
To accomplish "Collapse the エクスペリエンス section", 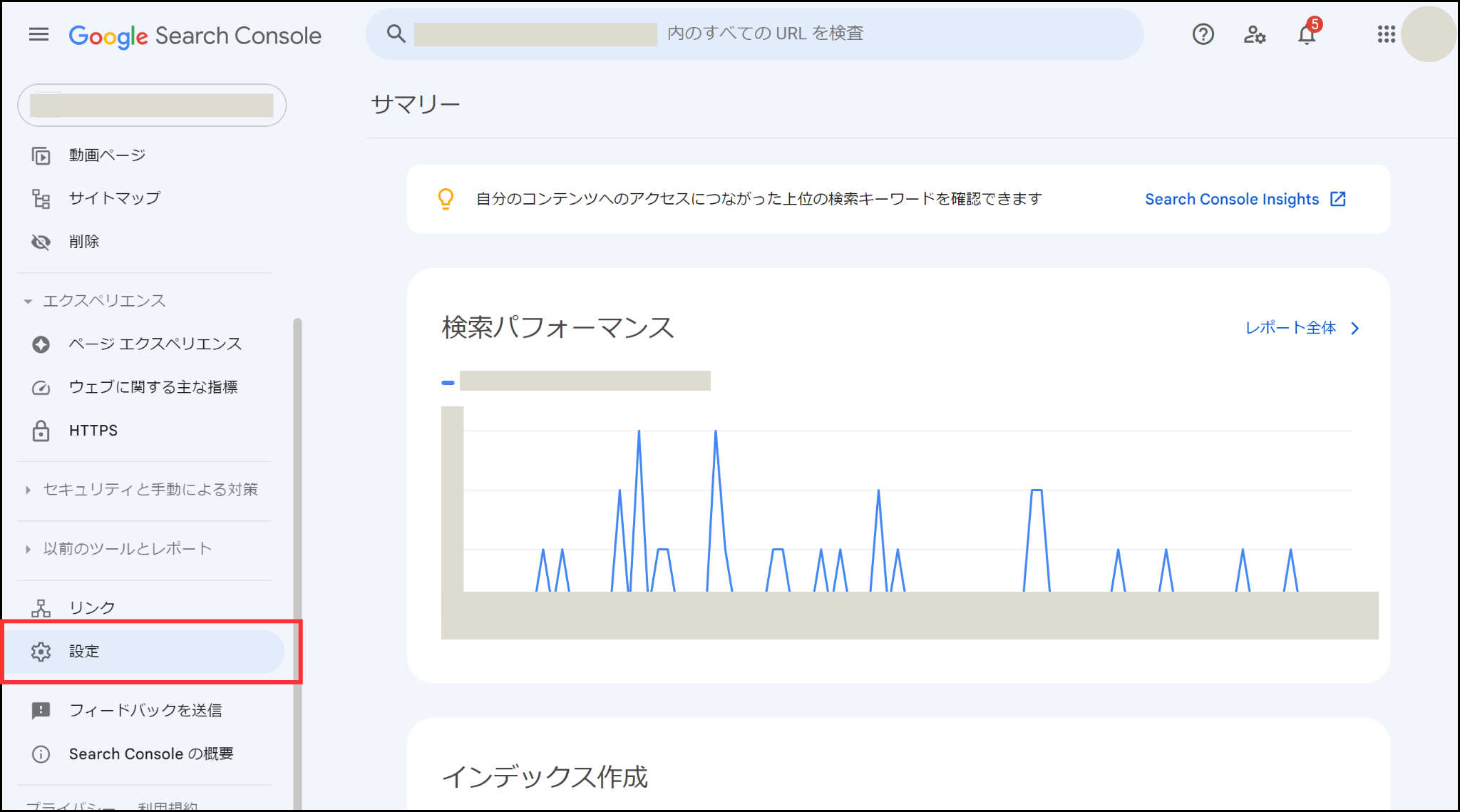I will coord(95,301).
